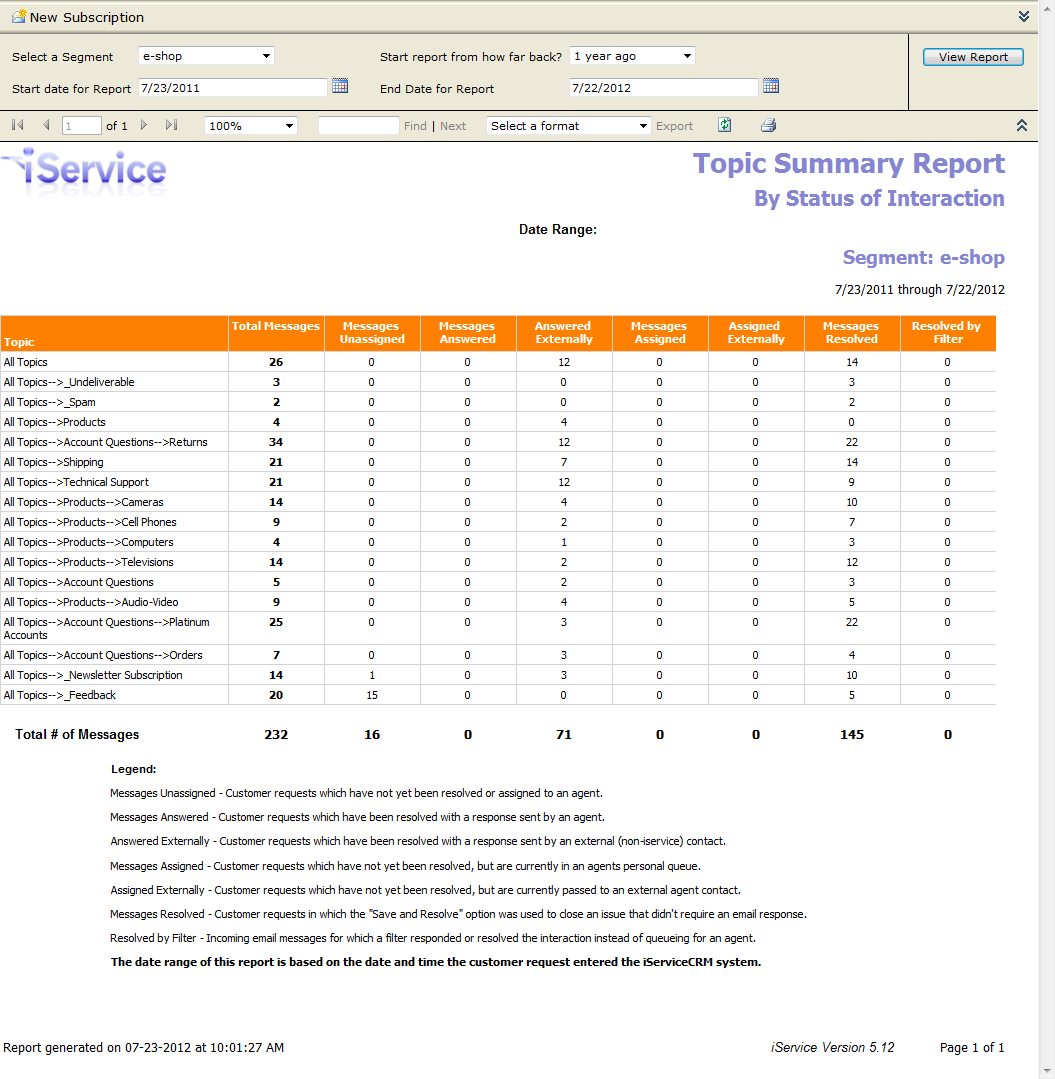Click the Start date for Report field
Image resolution: width=1055 pixels, height=1079 pixels.
pyautogui.click(x=233, y=87)
